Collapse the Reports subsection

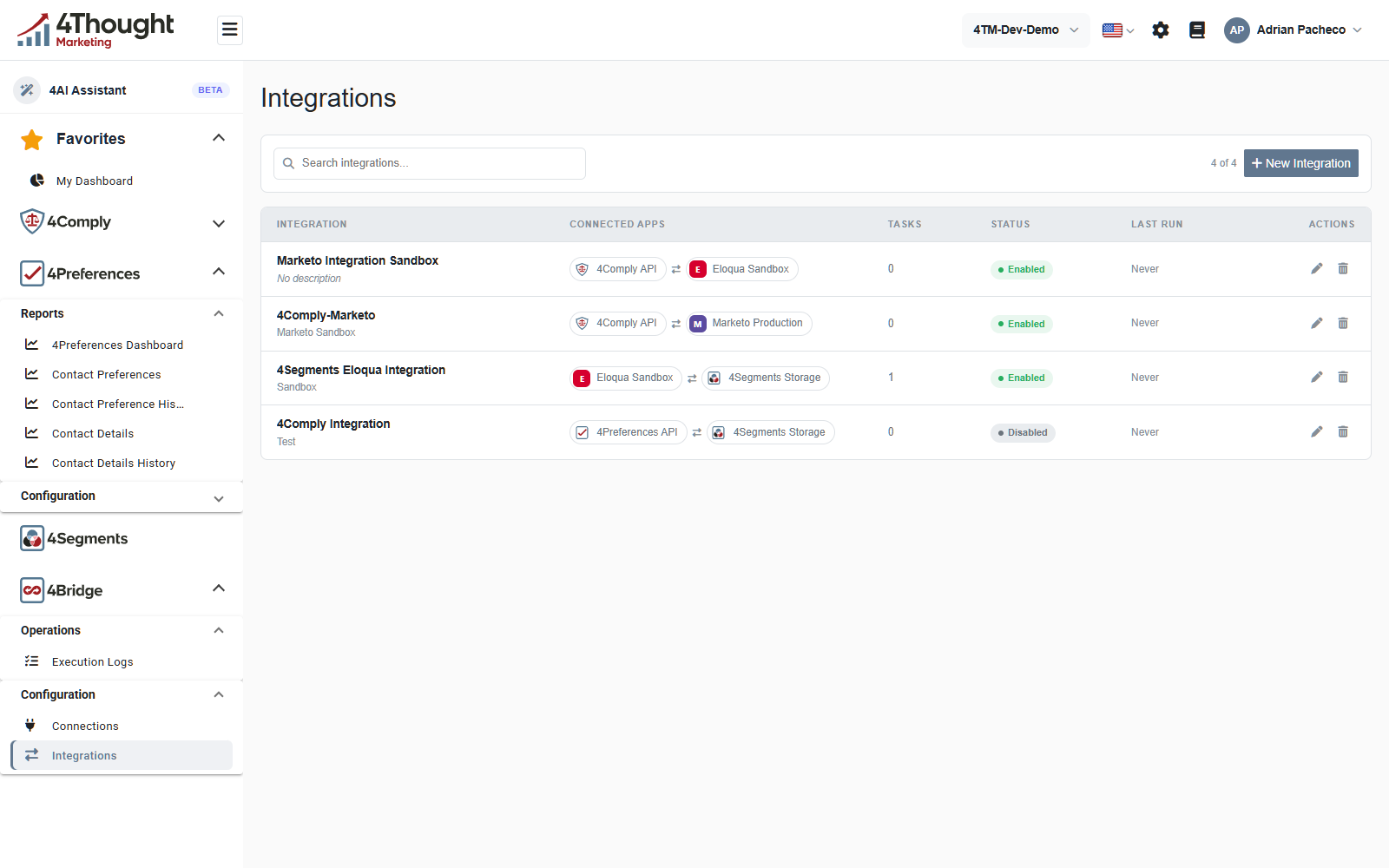tap(219, 313)
